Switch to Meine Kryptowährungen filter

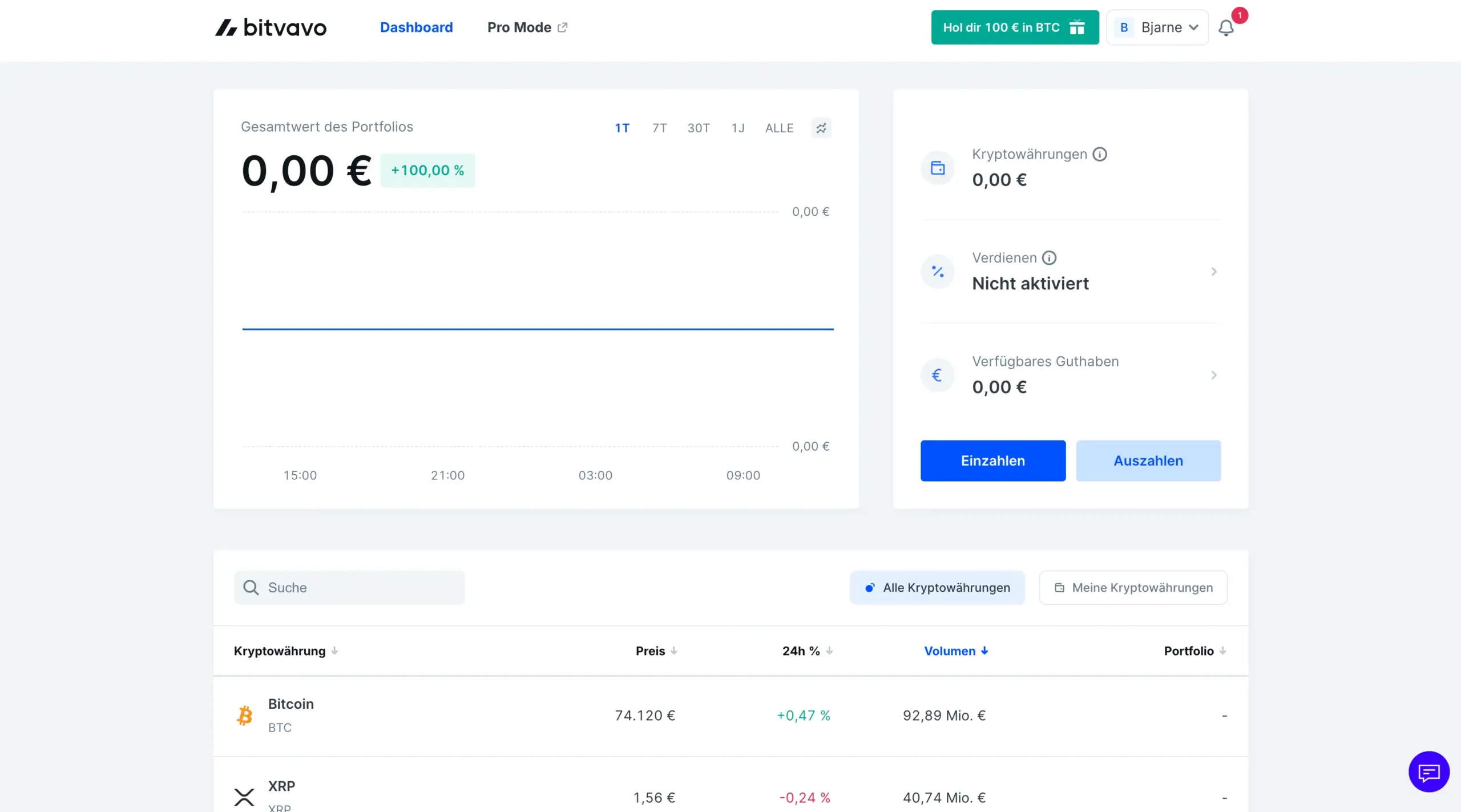point(1133,587)
